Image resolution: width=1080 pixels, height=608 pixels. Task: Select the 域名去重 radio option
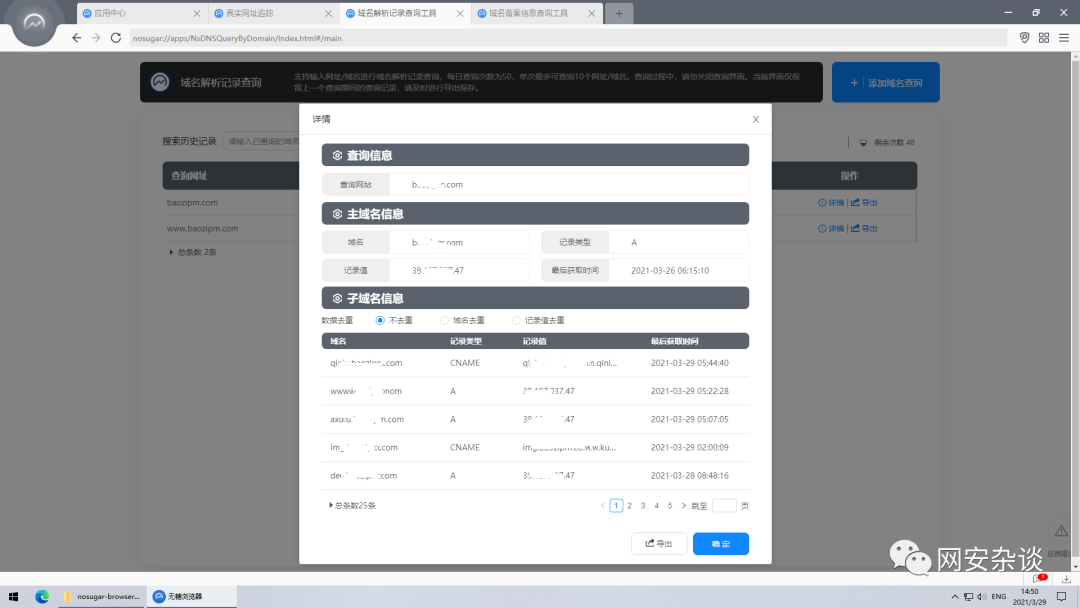pos(444,320)
